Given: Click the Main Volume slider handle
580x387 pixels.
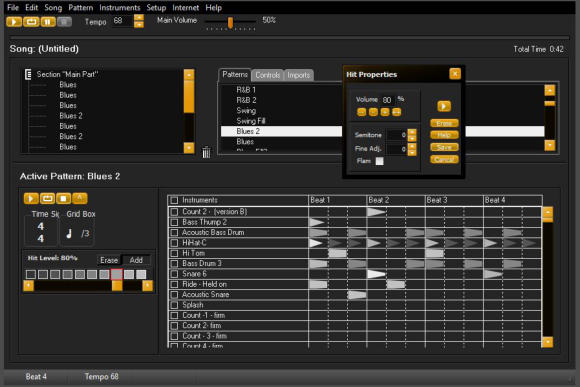Looking at the screenshot, I should pyautogui.click(x=230, y=23).
